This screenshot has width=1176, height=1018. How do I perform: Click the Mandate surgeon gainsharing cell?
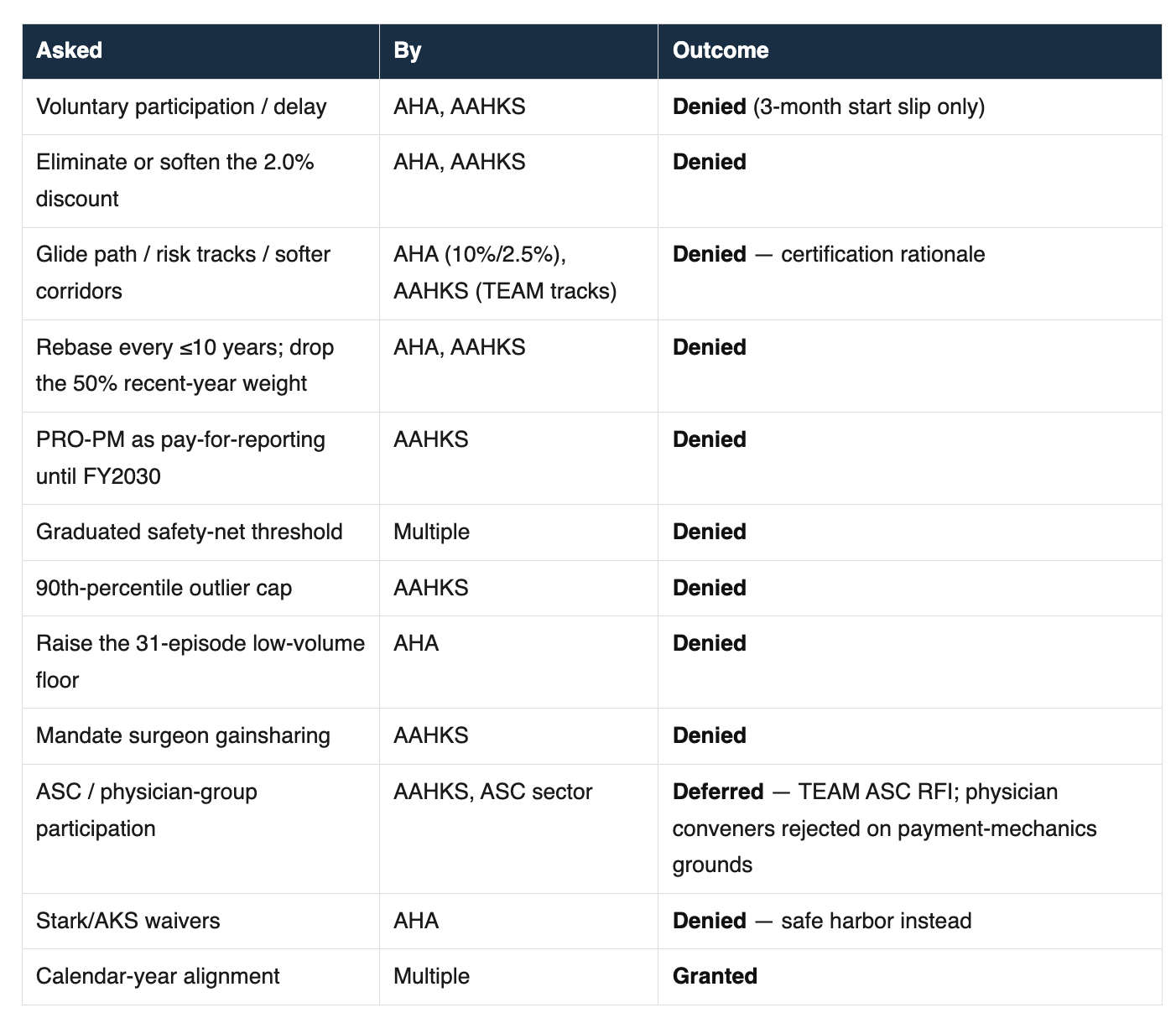click(200, 735)
